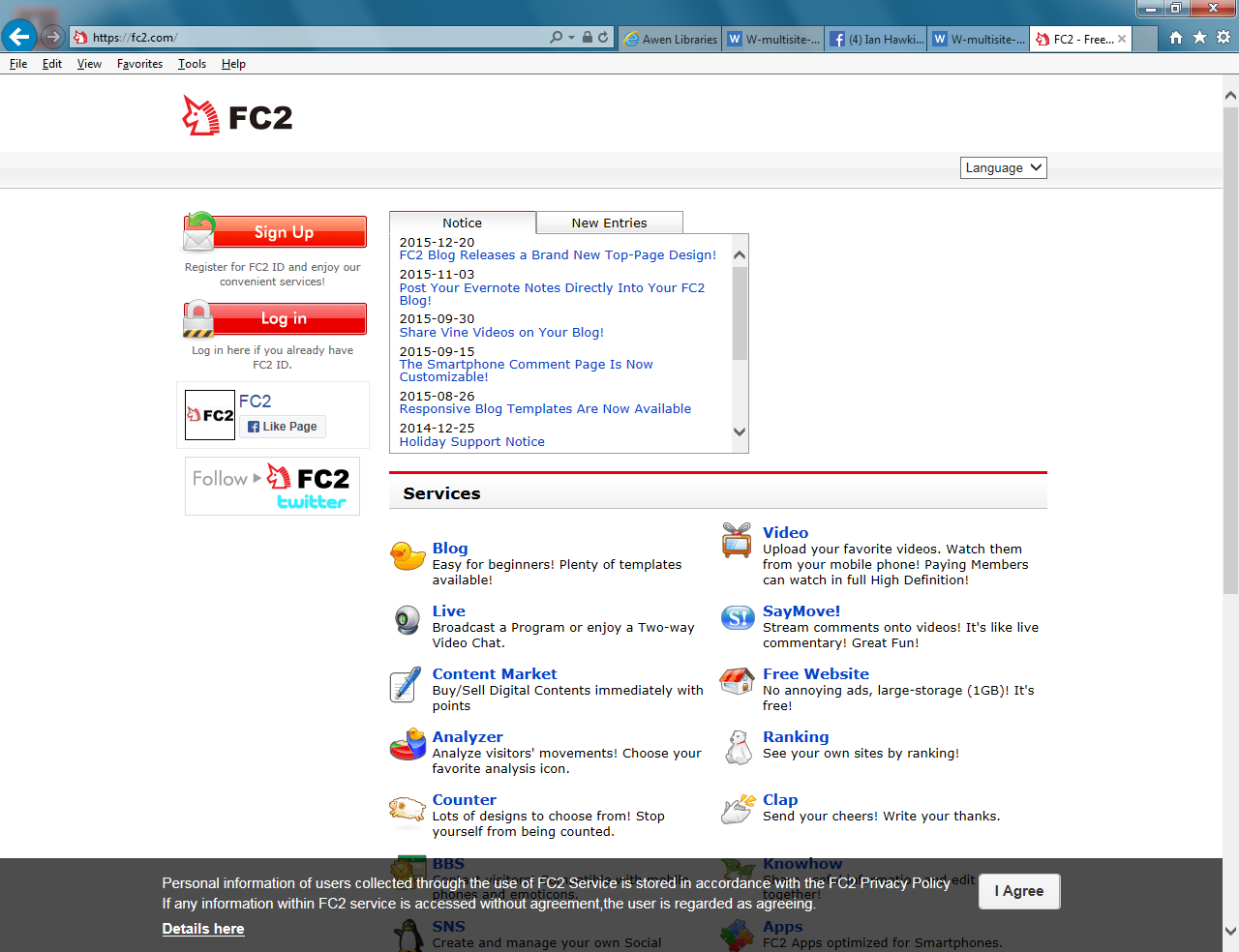Viewport: 1239px width, 952px height.
Task: Click the FC2 Facebook page thumbnail
Action: [210, 415]
